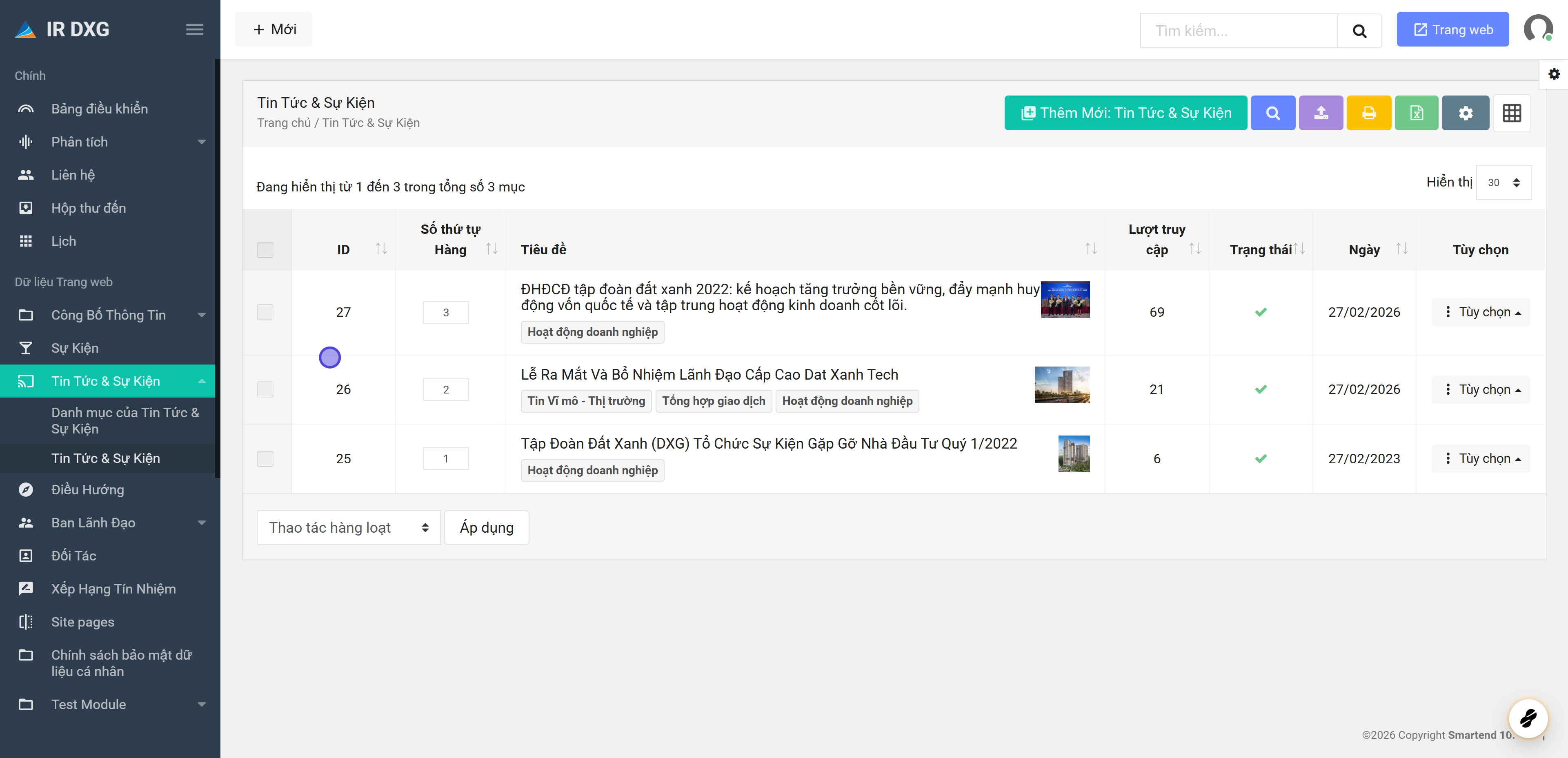Open the teal-row blue search filter button
1568x758 pixels.
click(1273, 113)
